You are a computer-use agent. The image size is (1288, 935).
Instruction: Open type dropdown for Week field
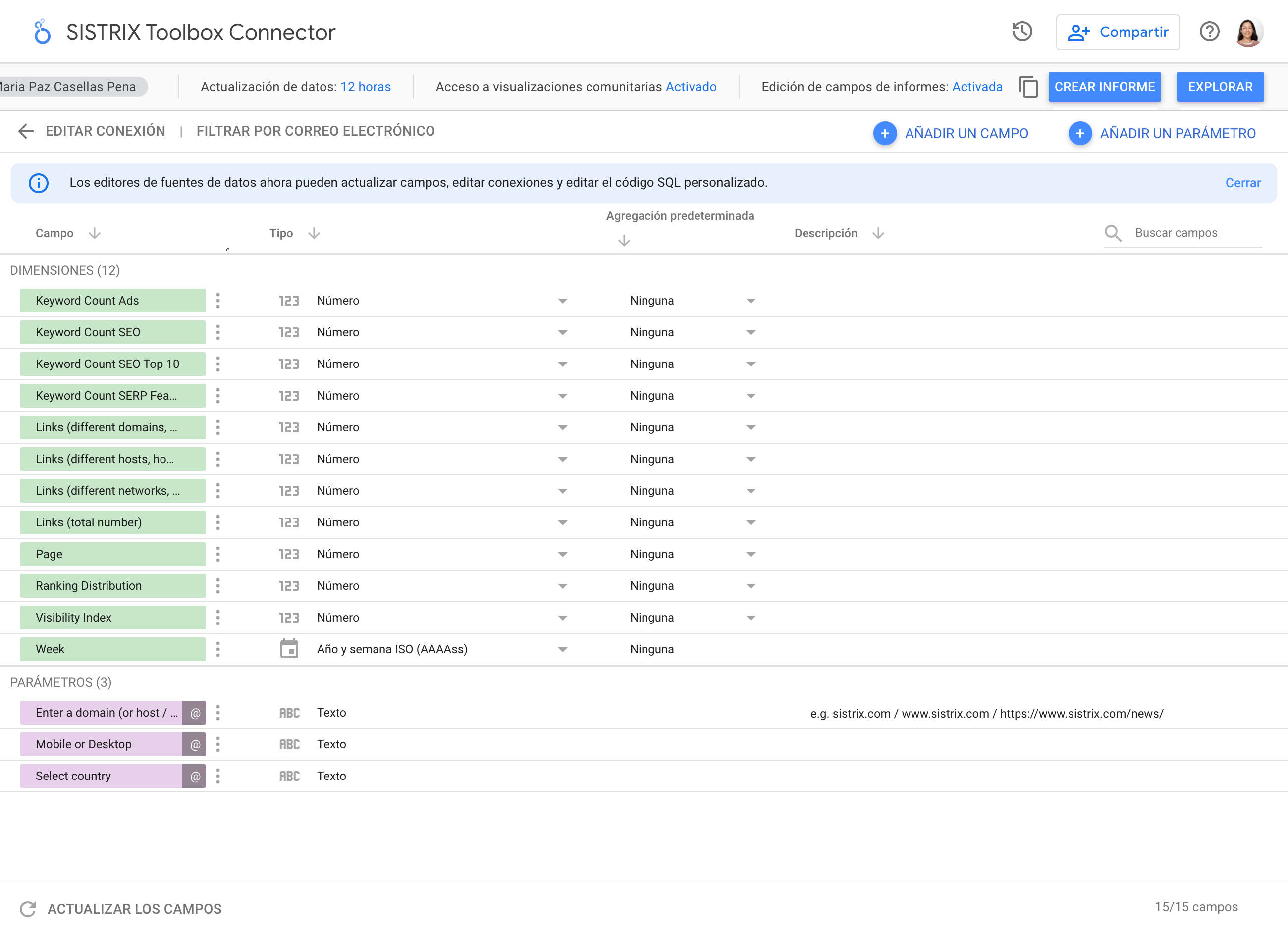(x=562, y=649)
